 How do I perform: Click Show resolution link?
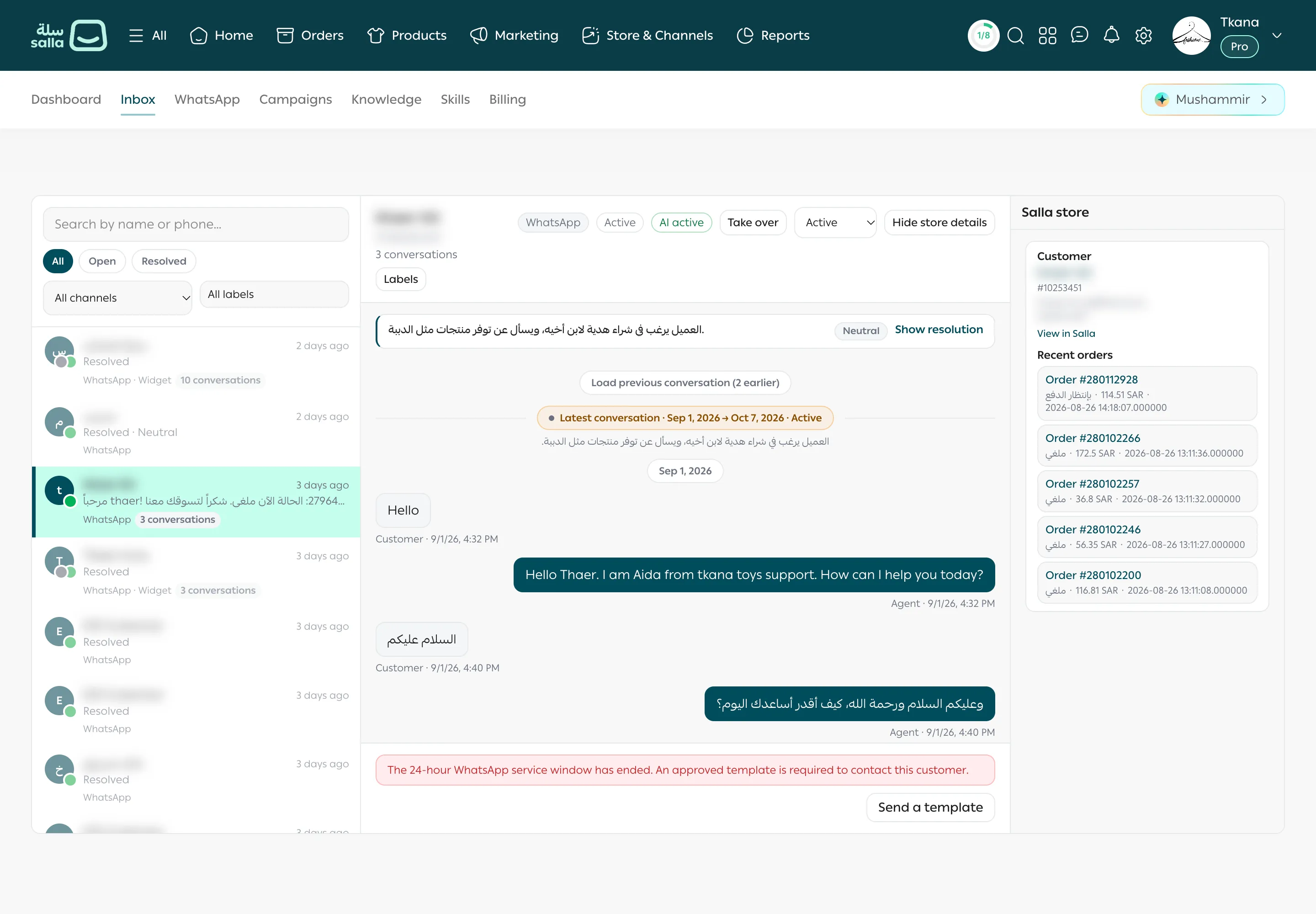939,330
